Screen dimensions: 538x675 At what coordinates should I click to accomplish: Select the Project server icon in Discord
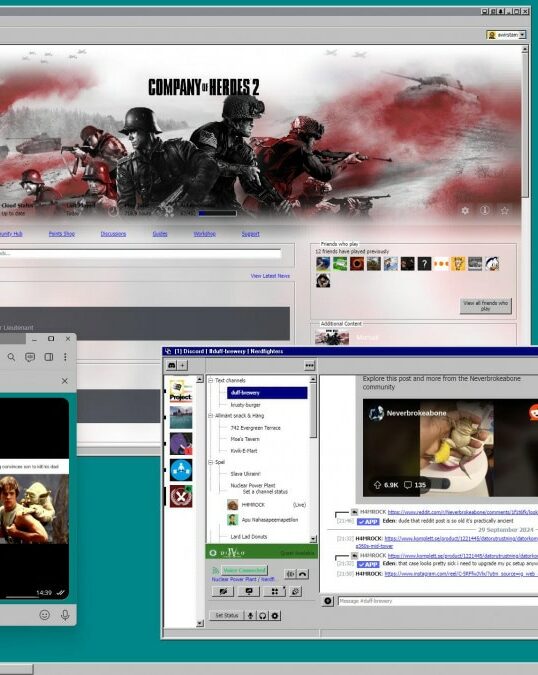(x=181, y=390)
